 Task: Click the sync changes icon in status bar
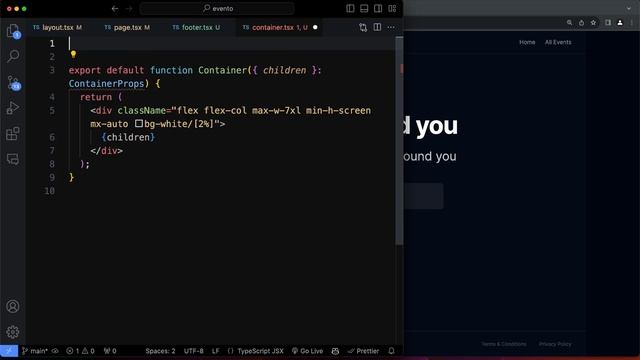tap(55, 351)
